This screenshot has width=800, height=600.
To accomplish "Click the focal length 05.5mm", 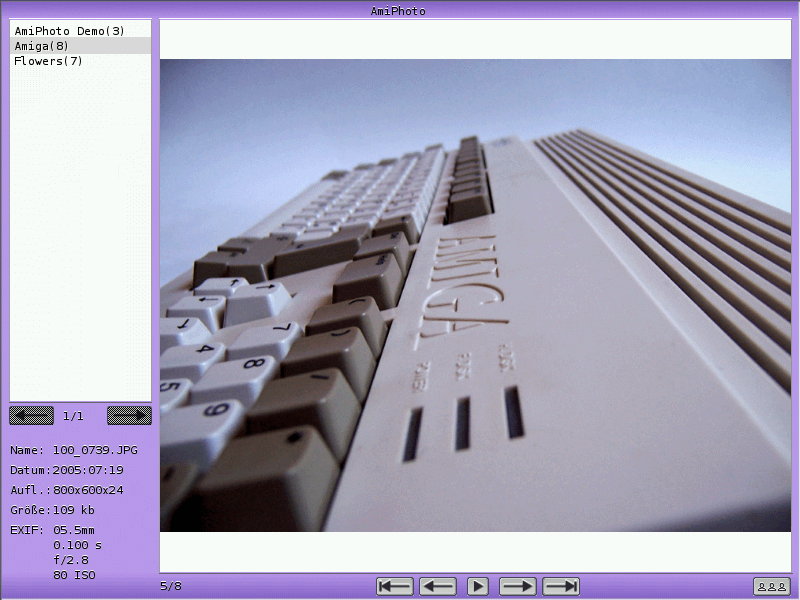I will 74,530.
